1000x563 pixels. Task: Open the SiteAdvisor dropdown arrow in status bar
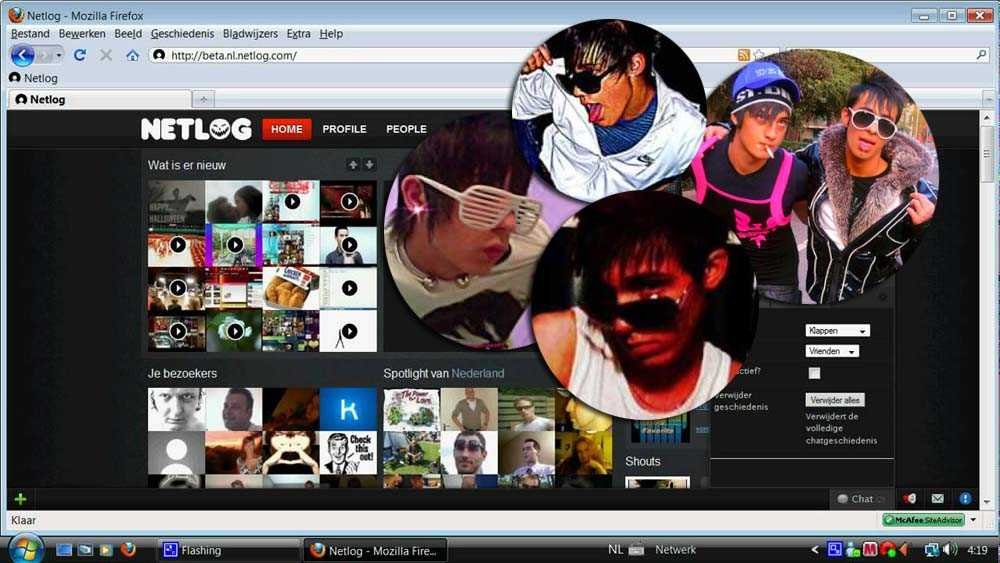[973, 520]
